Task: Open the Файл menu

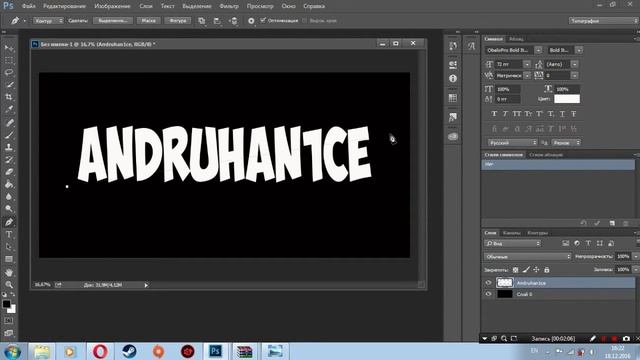Action: pos(28,6)
